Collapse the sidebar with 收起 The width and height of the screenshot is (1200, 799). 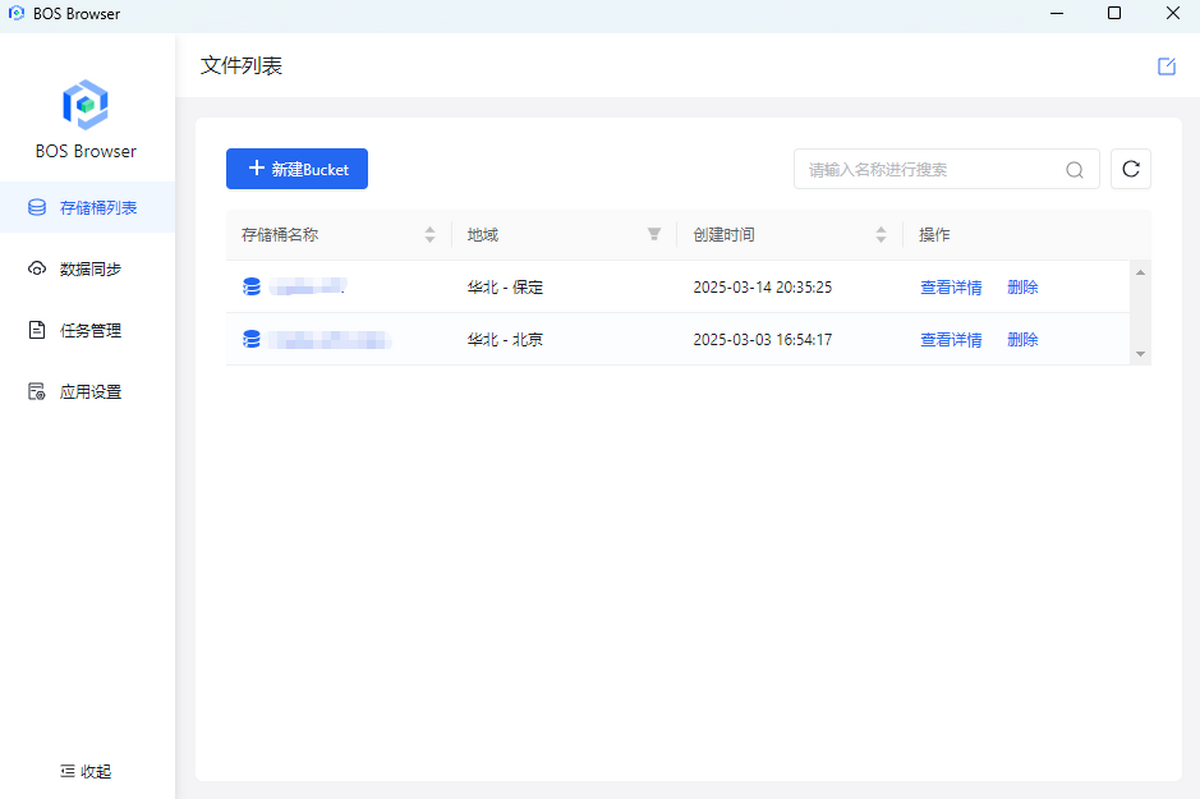pos(86,771)
